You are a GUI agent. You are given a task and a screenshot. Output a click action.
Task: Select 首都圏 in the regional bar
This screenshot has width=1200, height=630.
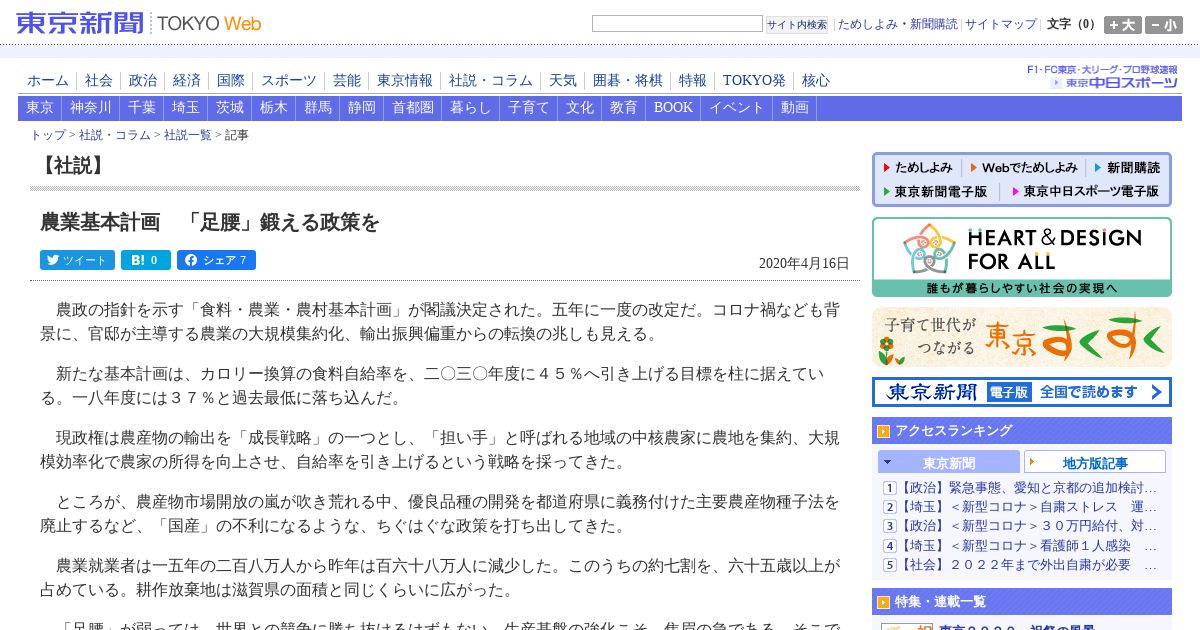413,108
